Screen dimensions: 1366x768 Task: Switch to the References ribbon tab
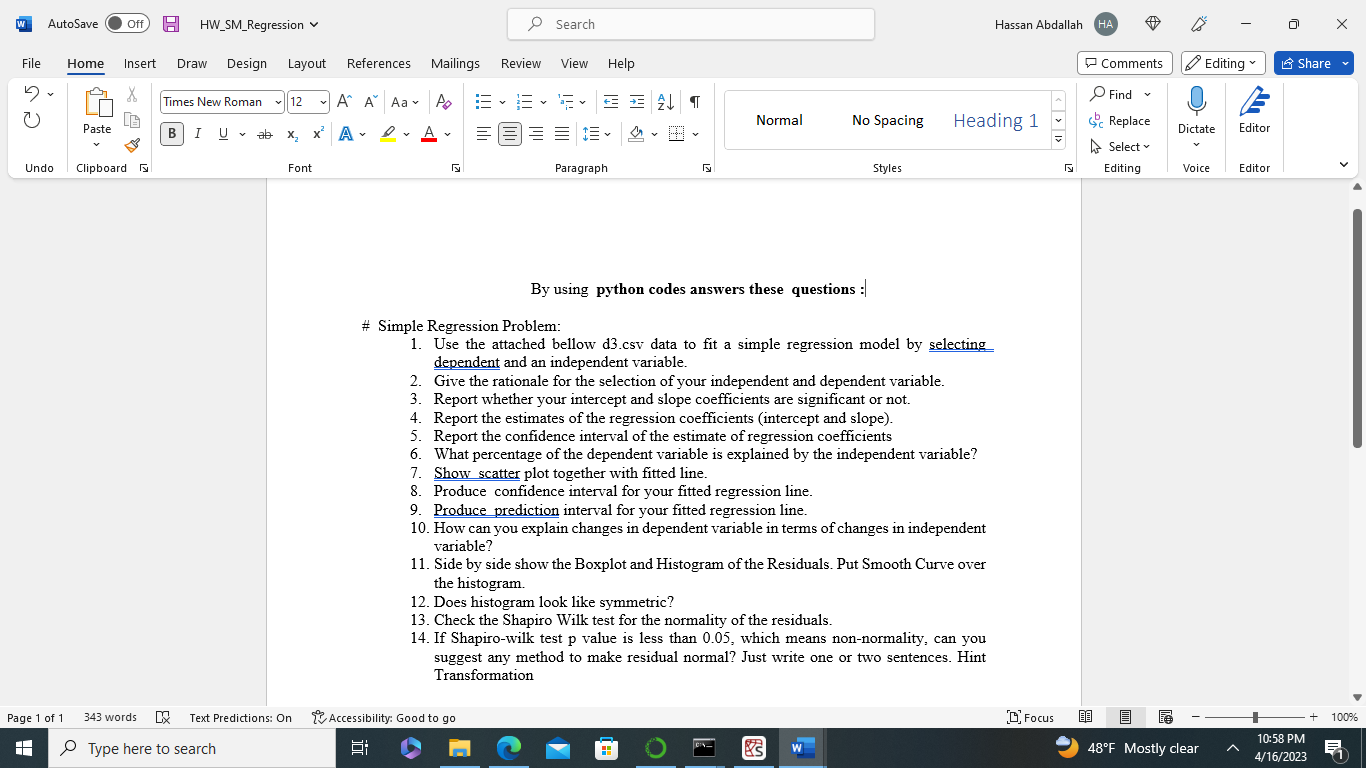pos(379,63)
